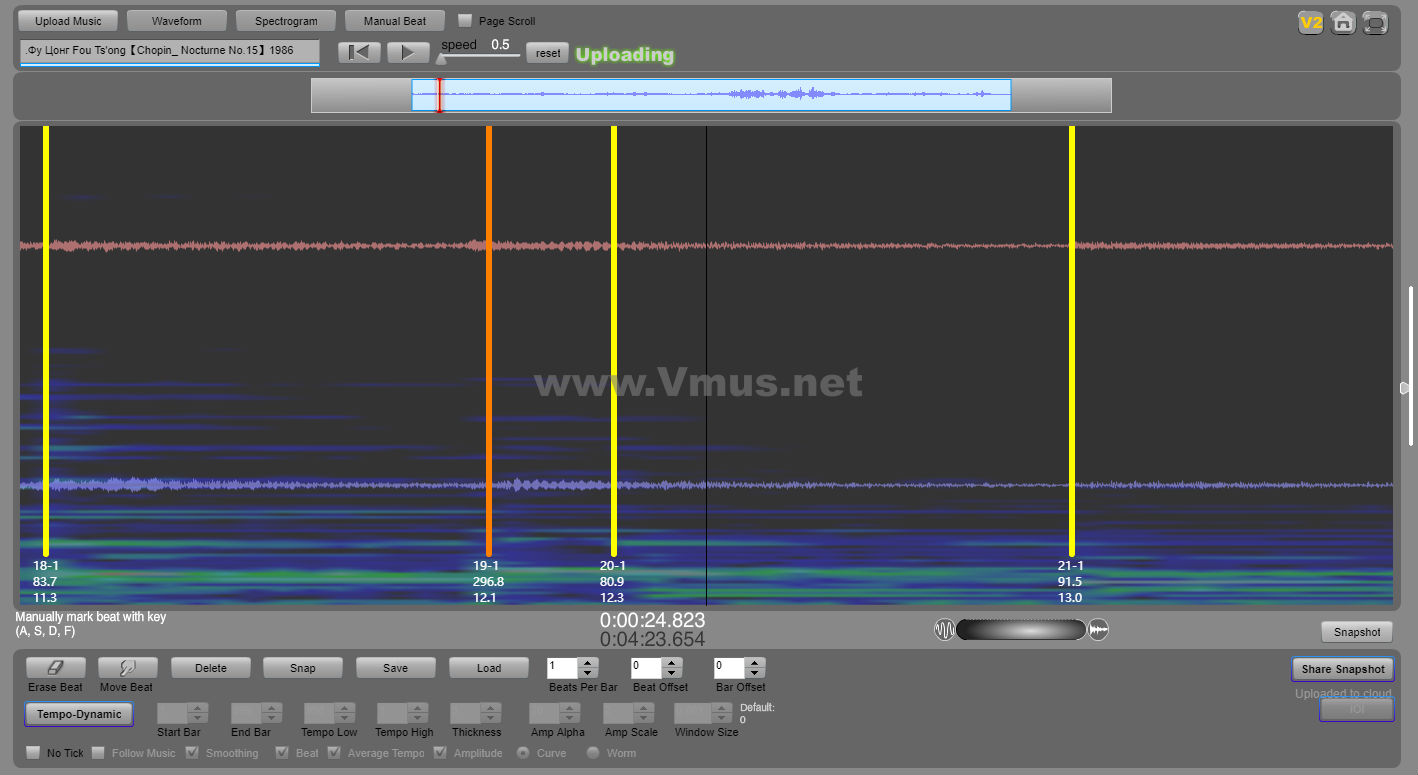Click the orange 19-1 beat marker
Screen dimensions: 1418x775
pos(489,340)
